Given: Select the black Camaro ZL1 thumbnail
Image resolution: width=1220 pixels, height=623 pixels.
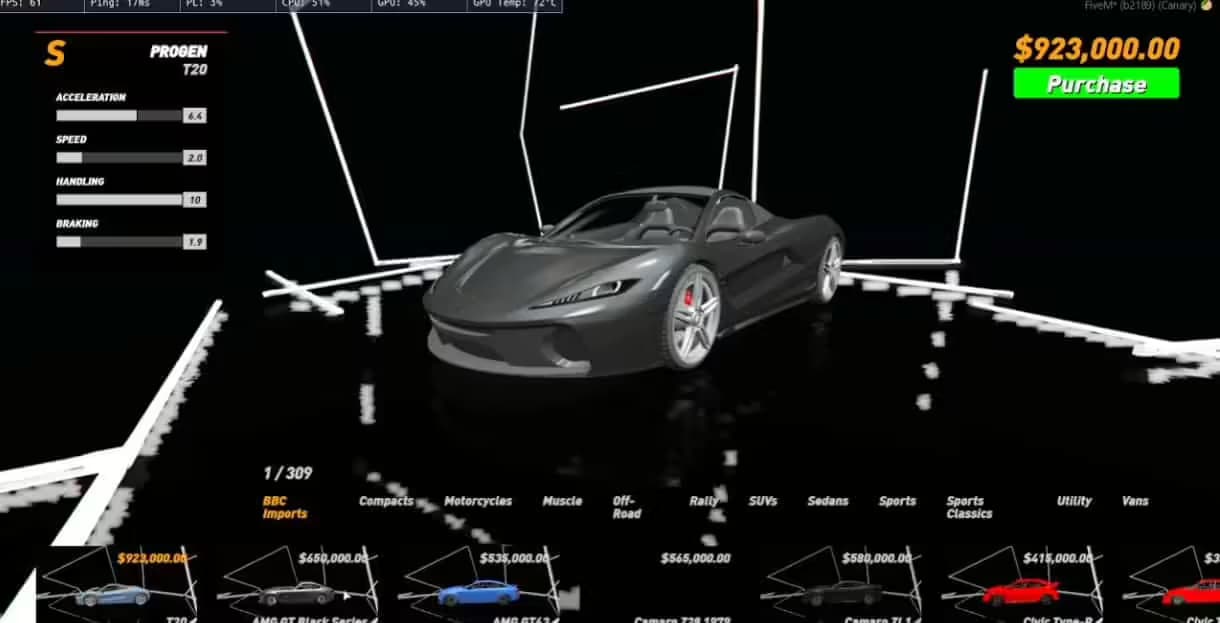Looking at the screenshot, I should (842, 592).
